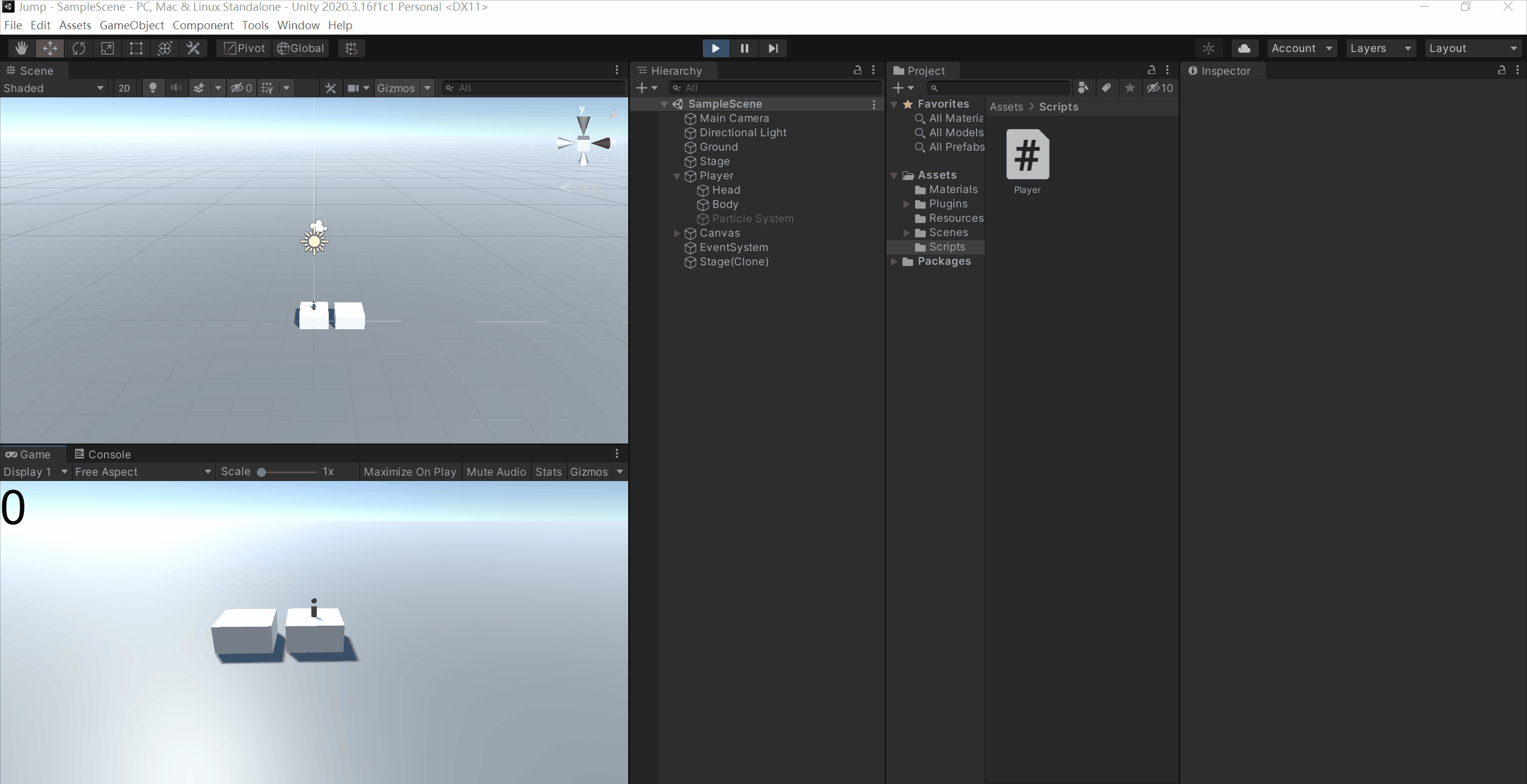1527x784 pixels.
Task: Click Maximize On Play button
Action: pyautogui.click(x=410, y=471)
